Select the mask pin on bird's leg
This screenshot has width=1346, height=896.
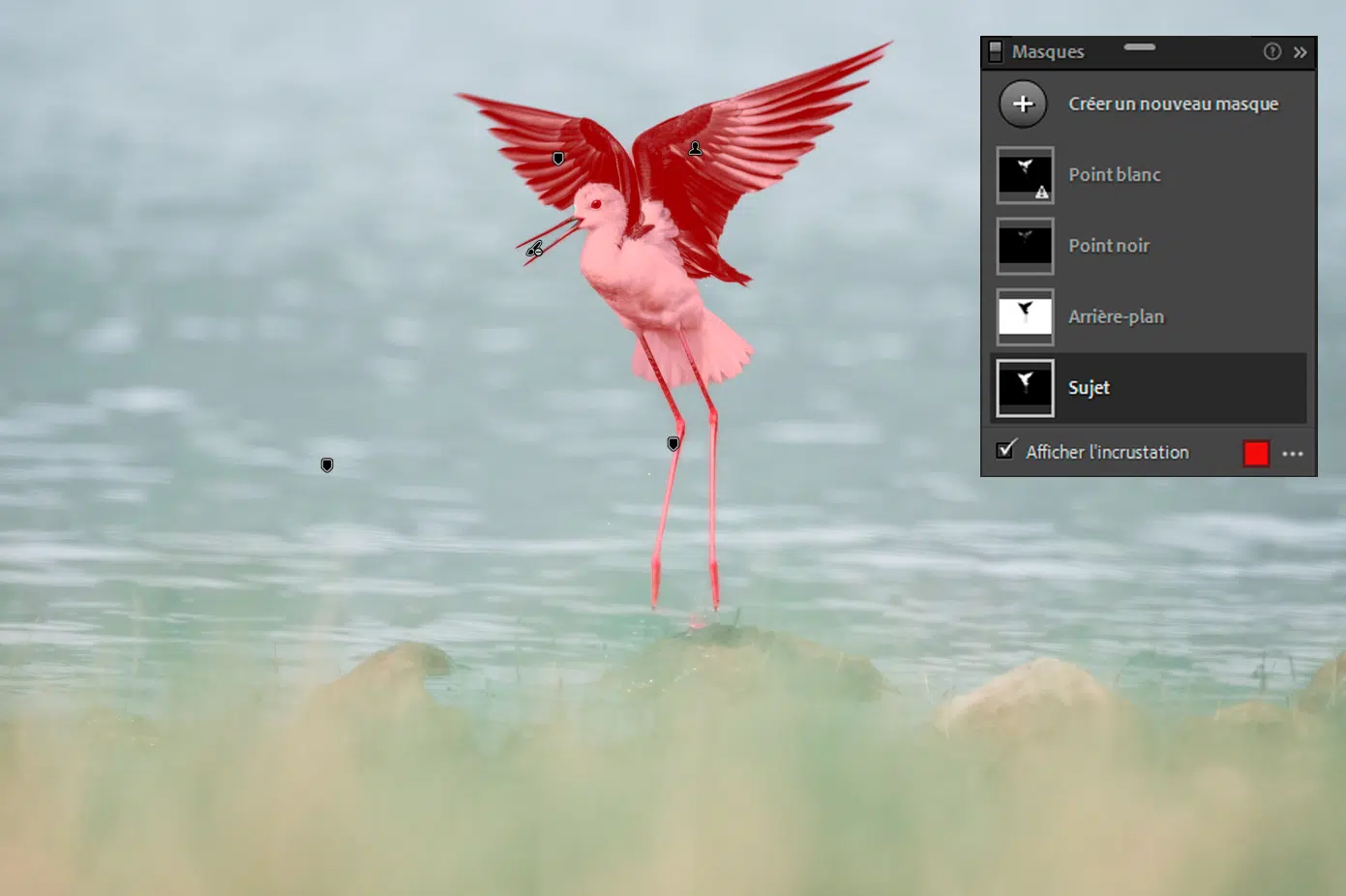click(673, 443)
